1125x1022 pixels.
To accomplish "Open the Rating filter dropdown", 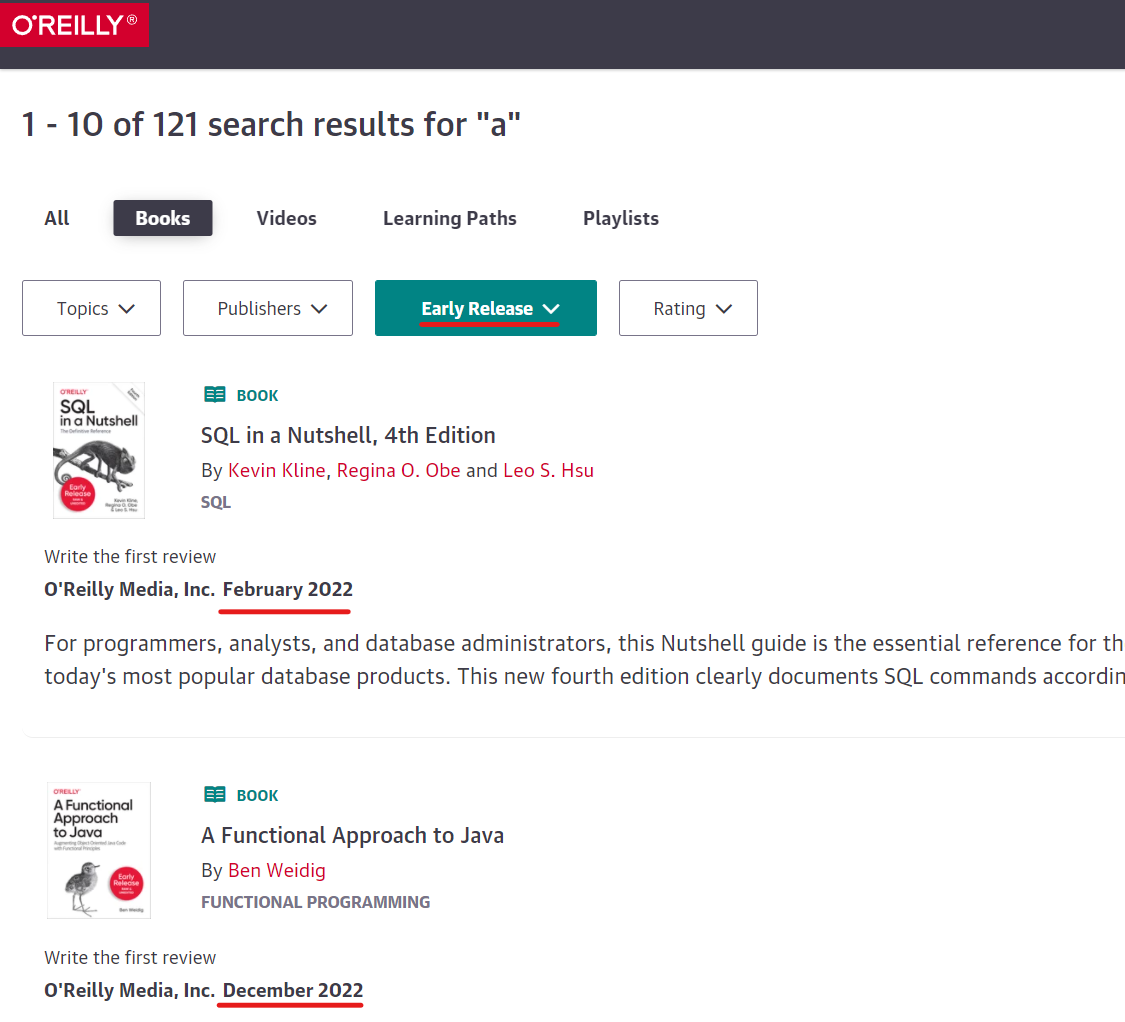I will (x=688, y=308).
